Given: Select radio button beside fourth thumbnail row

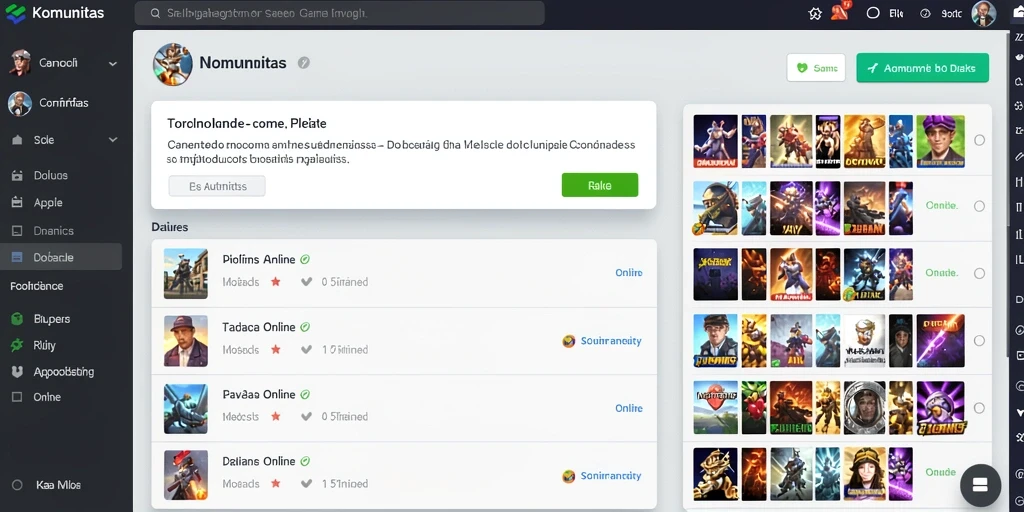Looking at the screenshot, I should coord(979,340).
